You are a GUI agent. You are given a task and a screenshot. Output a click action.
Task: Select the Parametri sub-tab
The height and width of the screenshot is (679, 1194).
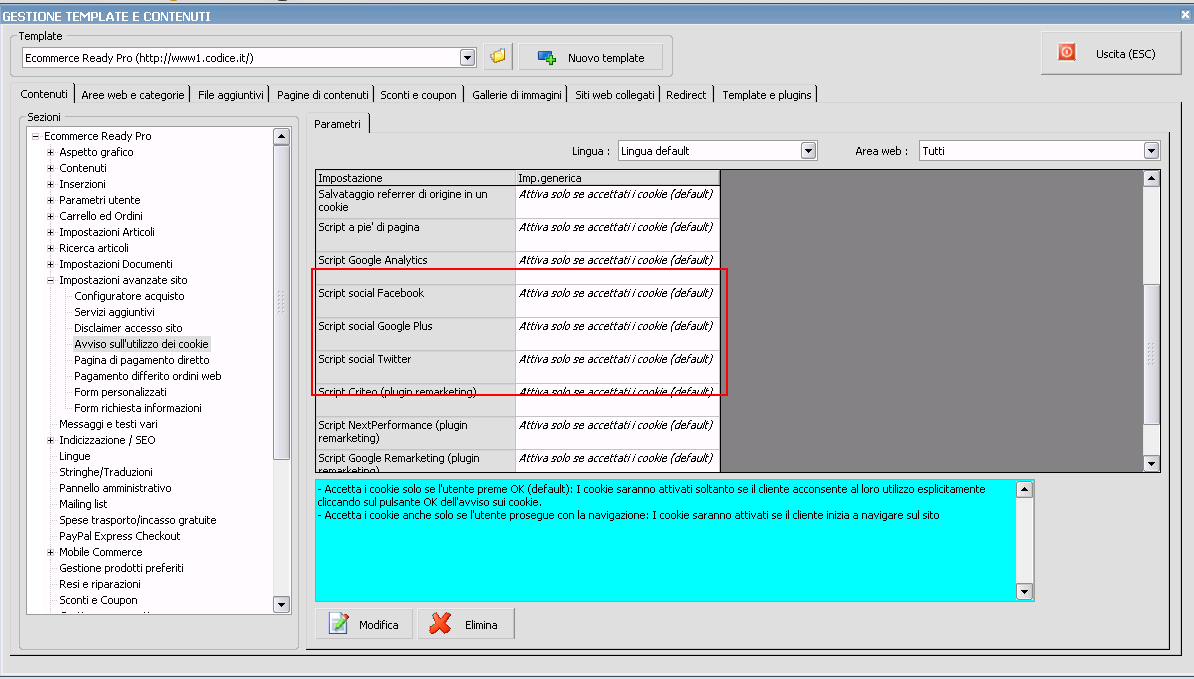point(337,123)
